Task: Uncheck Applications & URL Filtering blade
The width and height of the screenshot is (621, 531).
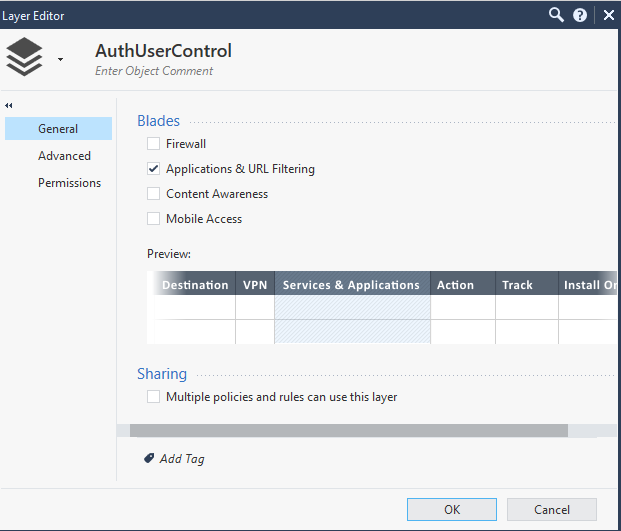Action: [153, 169]
